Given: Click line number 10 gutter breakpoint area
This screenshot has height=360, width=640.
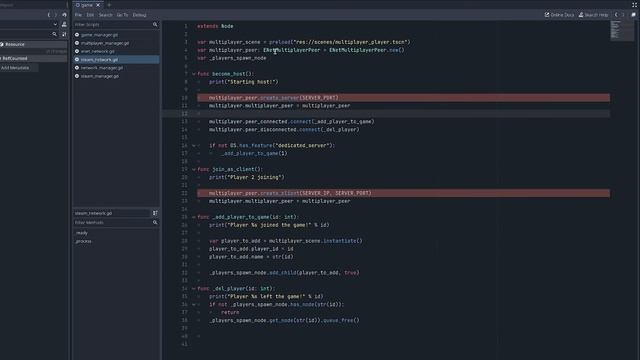Looking at the screenshot, I should [x=184, y=98].
